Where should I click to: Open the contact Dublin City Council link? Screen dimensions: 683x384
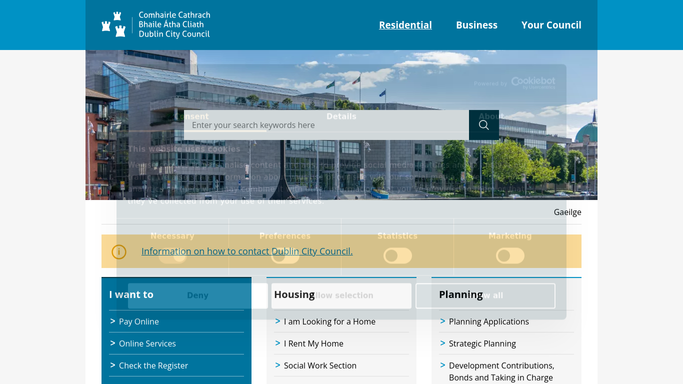(247, 251)
